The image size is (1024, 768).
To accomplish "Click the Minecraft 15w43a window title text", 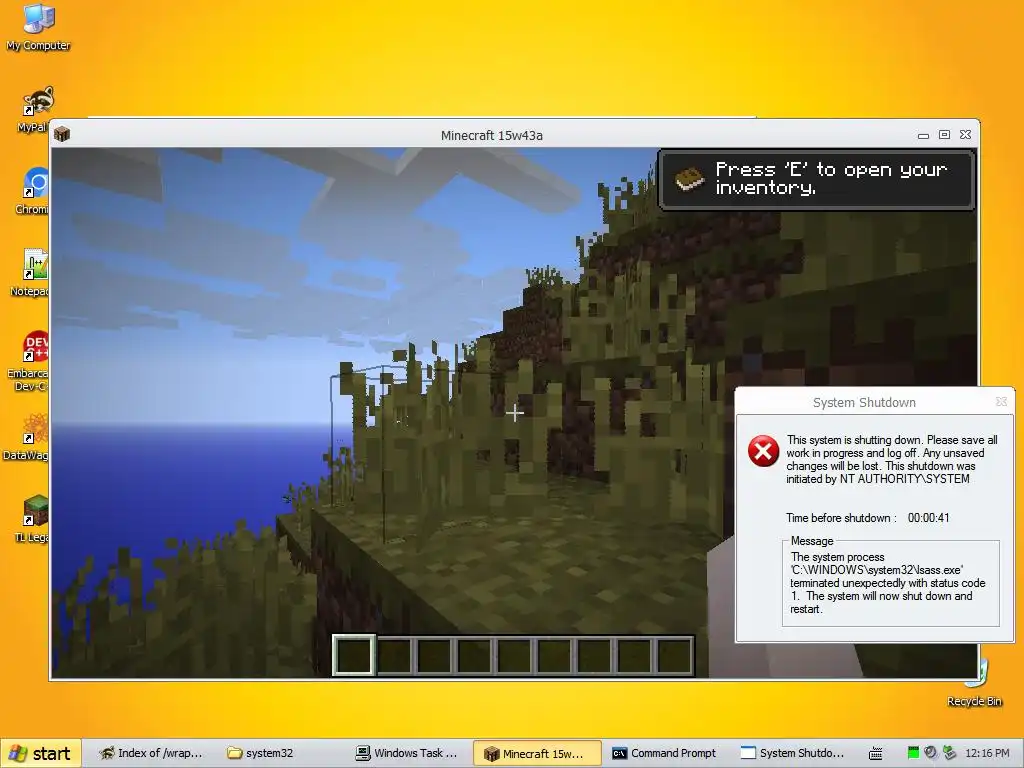I will (492, 135).
